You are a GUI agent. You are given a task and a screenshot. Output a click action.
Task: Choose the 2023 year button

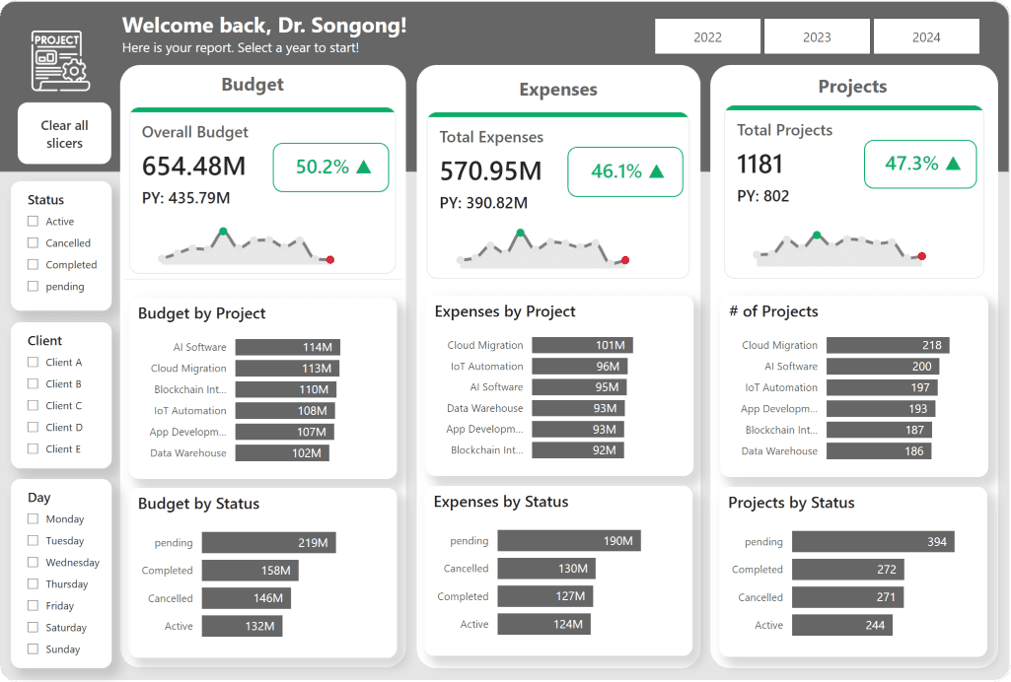[816, 37]
